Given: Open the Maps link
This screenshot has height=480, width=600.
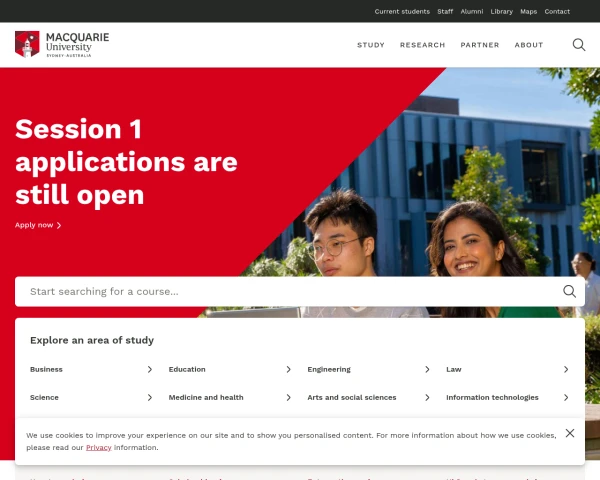Looking at the screenshot, I should click(x=528, y=11).
